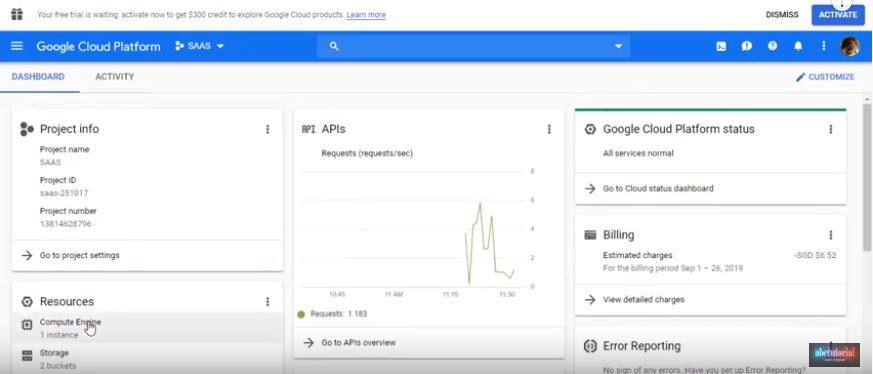Open the user account avatar
This screenshot has height=374, width=873.
pyautogui.click(x=850, y=46)
